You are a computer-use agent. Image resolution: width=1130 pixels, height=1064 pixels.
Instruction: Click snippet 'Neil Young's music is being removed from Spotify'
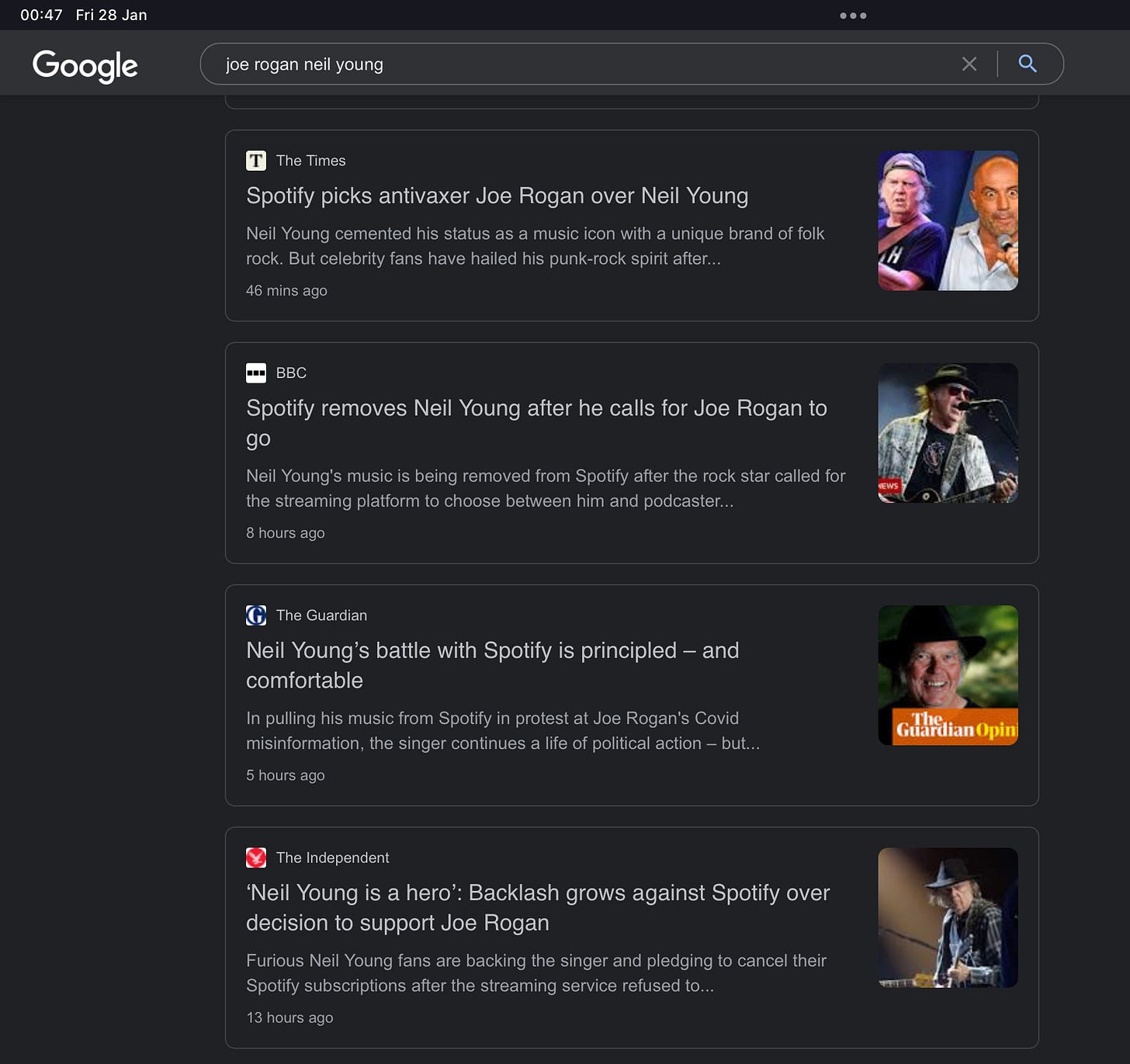(x=546, y=488)
